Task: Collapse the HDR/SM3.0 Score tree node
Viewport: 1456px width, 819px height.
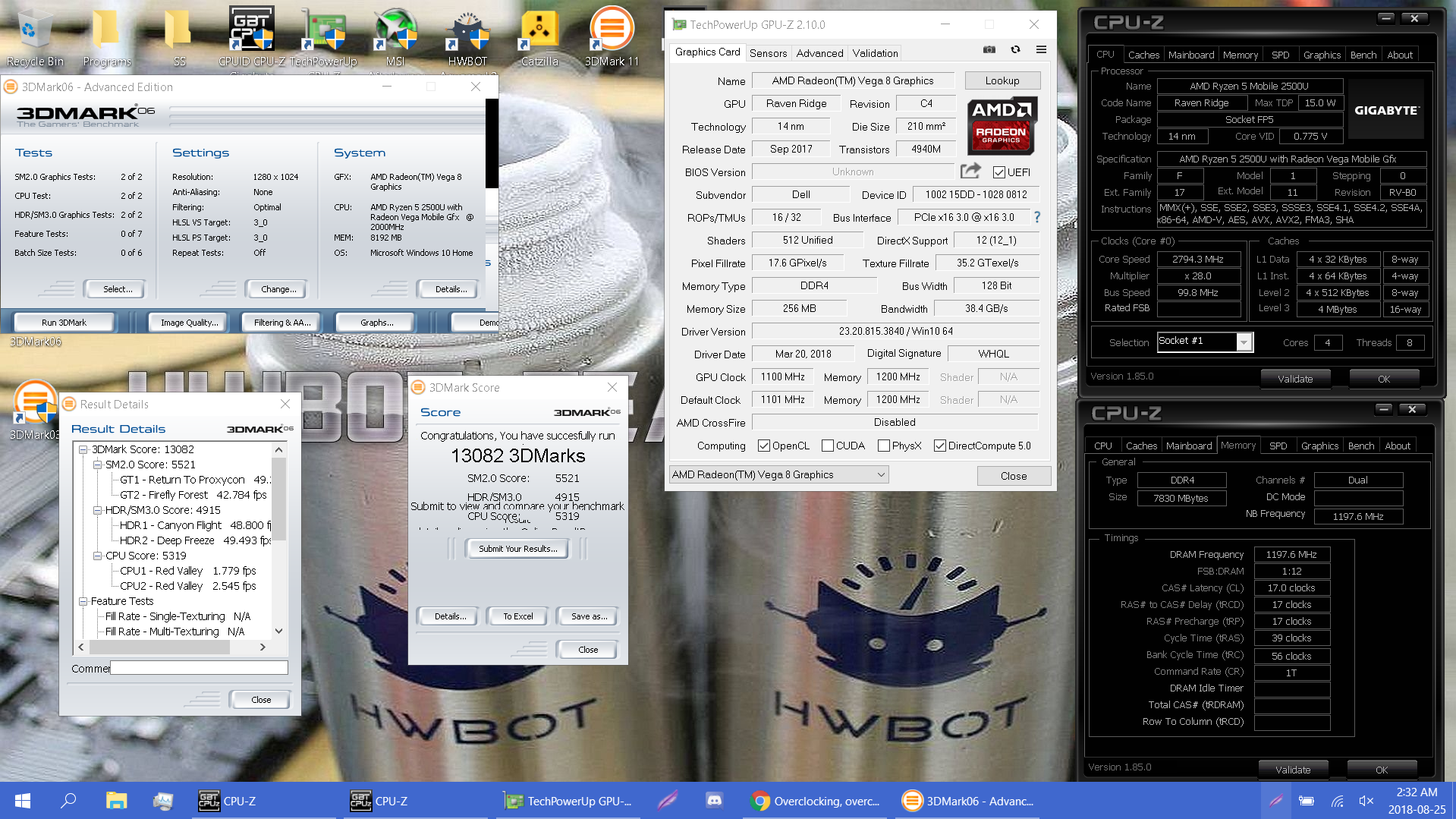Action: click(x=98, y=510)
